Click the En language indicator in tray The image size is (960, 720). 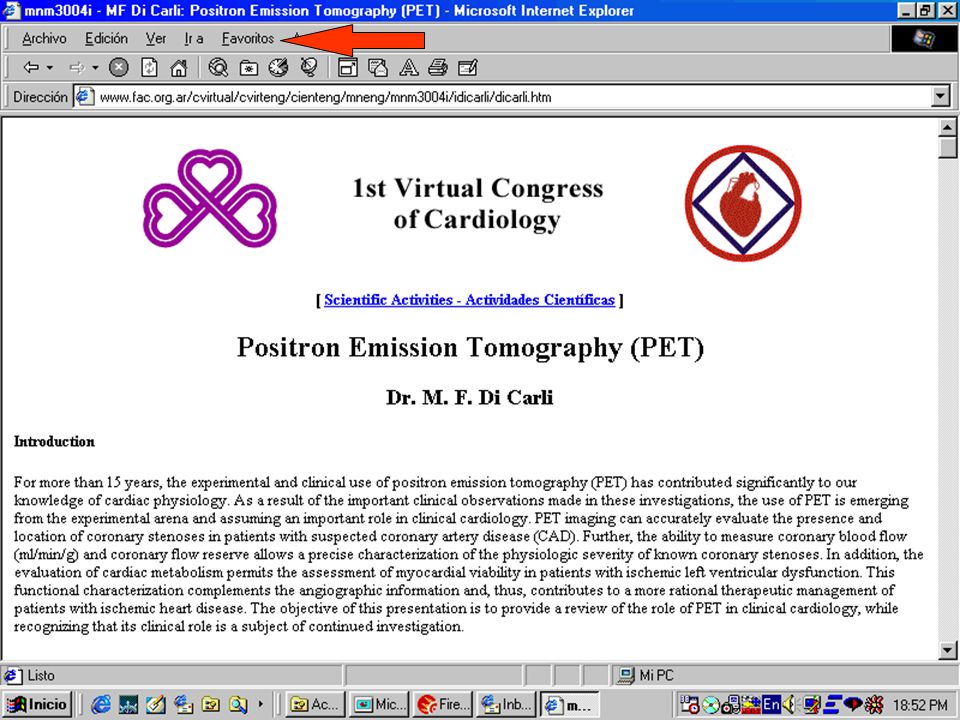771,704
